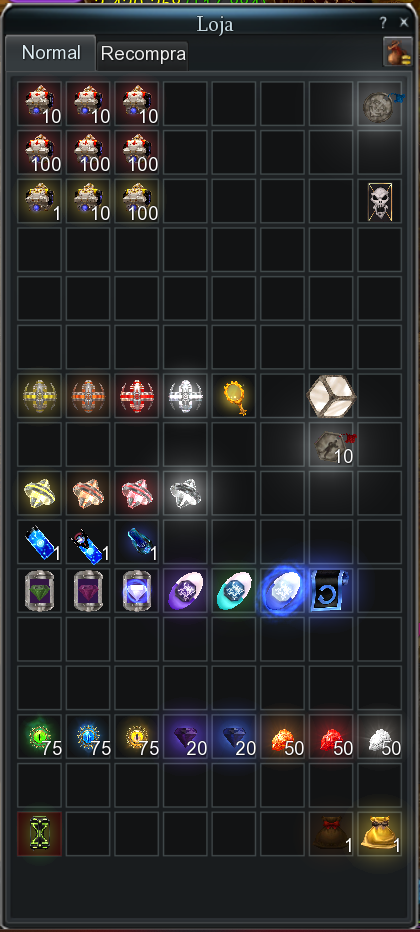Select the yellow potion pack of 100
Viewport: 420px width, 932px height.
point(137,201)
